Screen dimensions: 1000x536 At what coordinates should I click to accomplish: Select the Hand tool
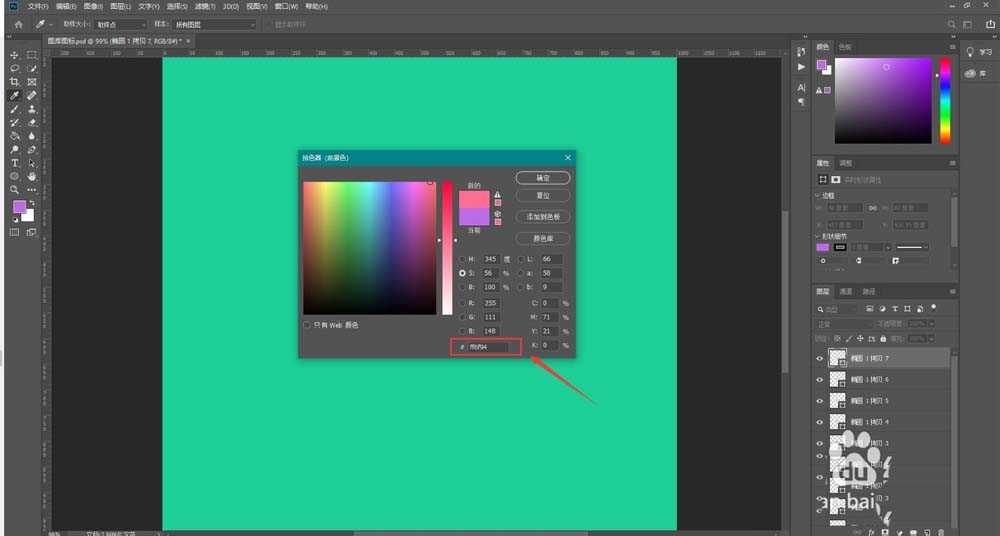click(x=32, y=176)
